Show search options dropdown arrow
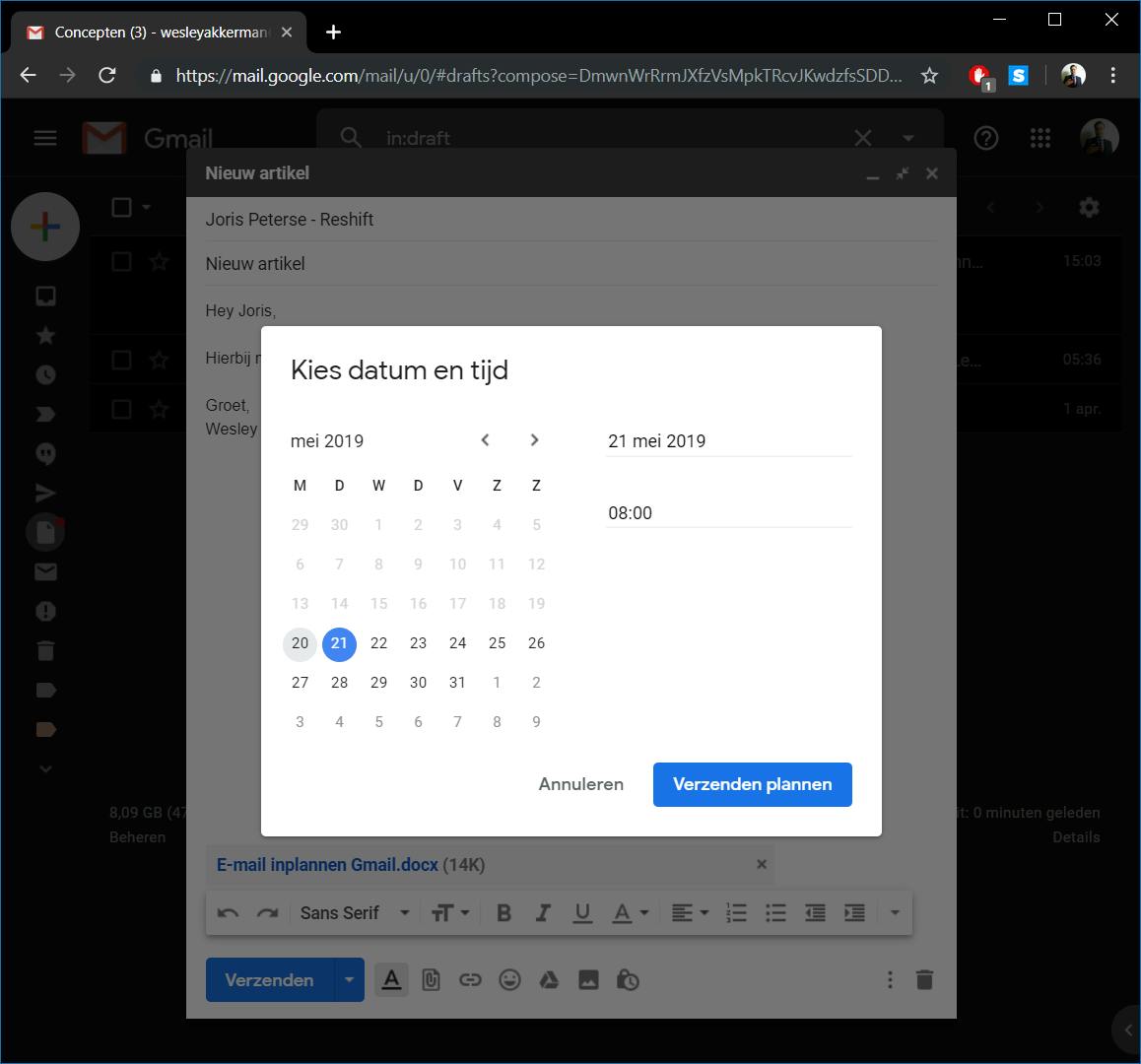The width and height of the screenshot is (1141, 1064). 907,138
